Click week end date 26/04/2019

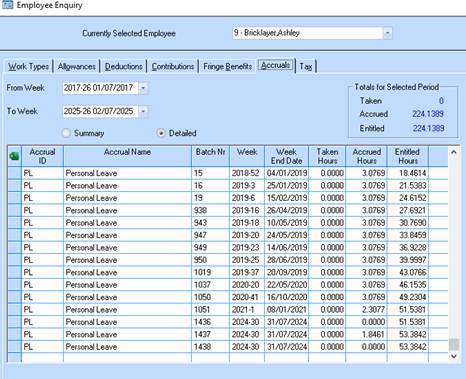287,210
